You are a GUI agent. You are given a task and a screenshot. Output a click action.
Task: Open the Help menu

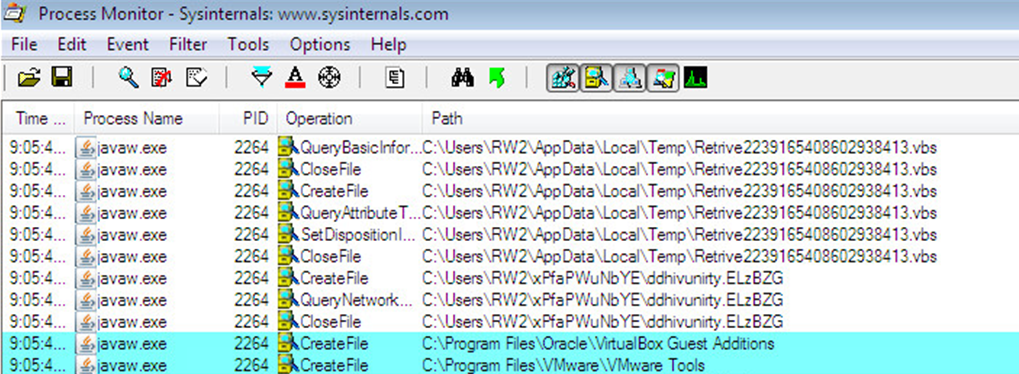tap(389, 45)
